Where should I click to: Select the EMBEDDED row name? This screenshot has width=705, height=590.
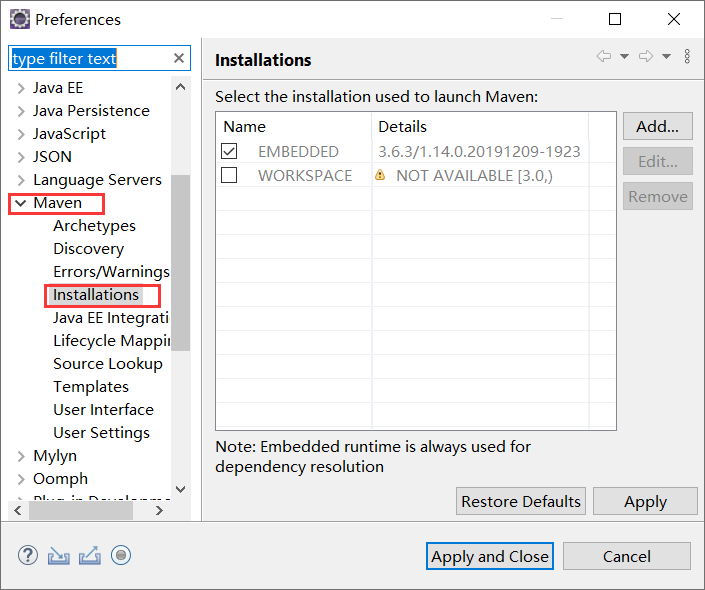(x=298, y=152)
